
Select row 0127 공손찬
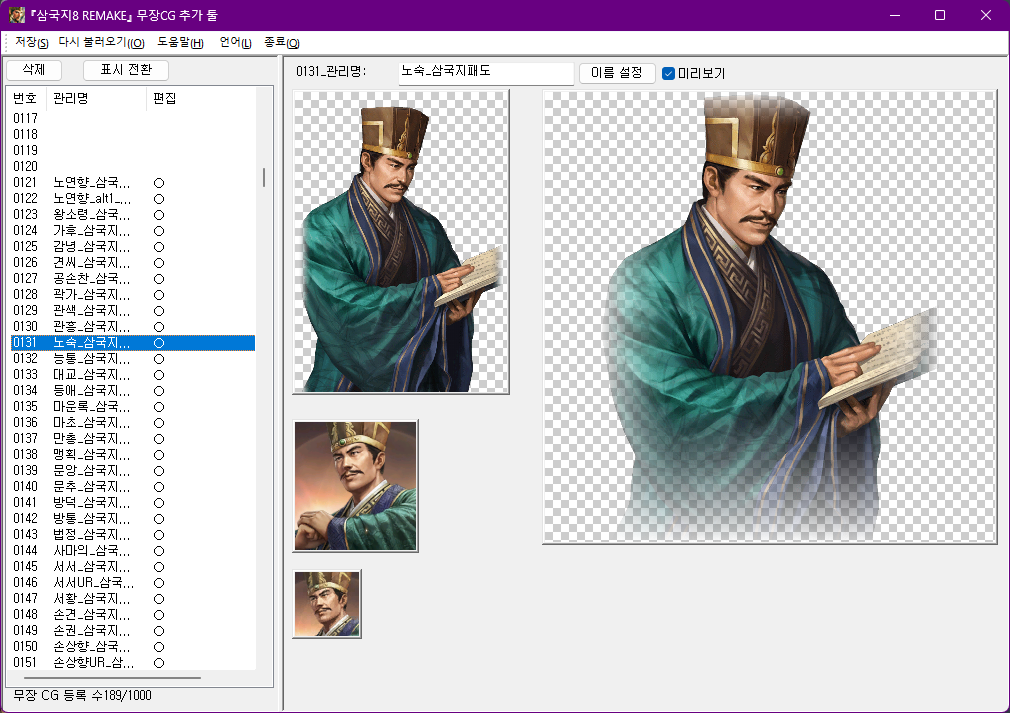click(x=133, y=278)
